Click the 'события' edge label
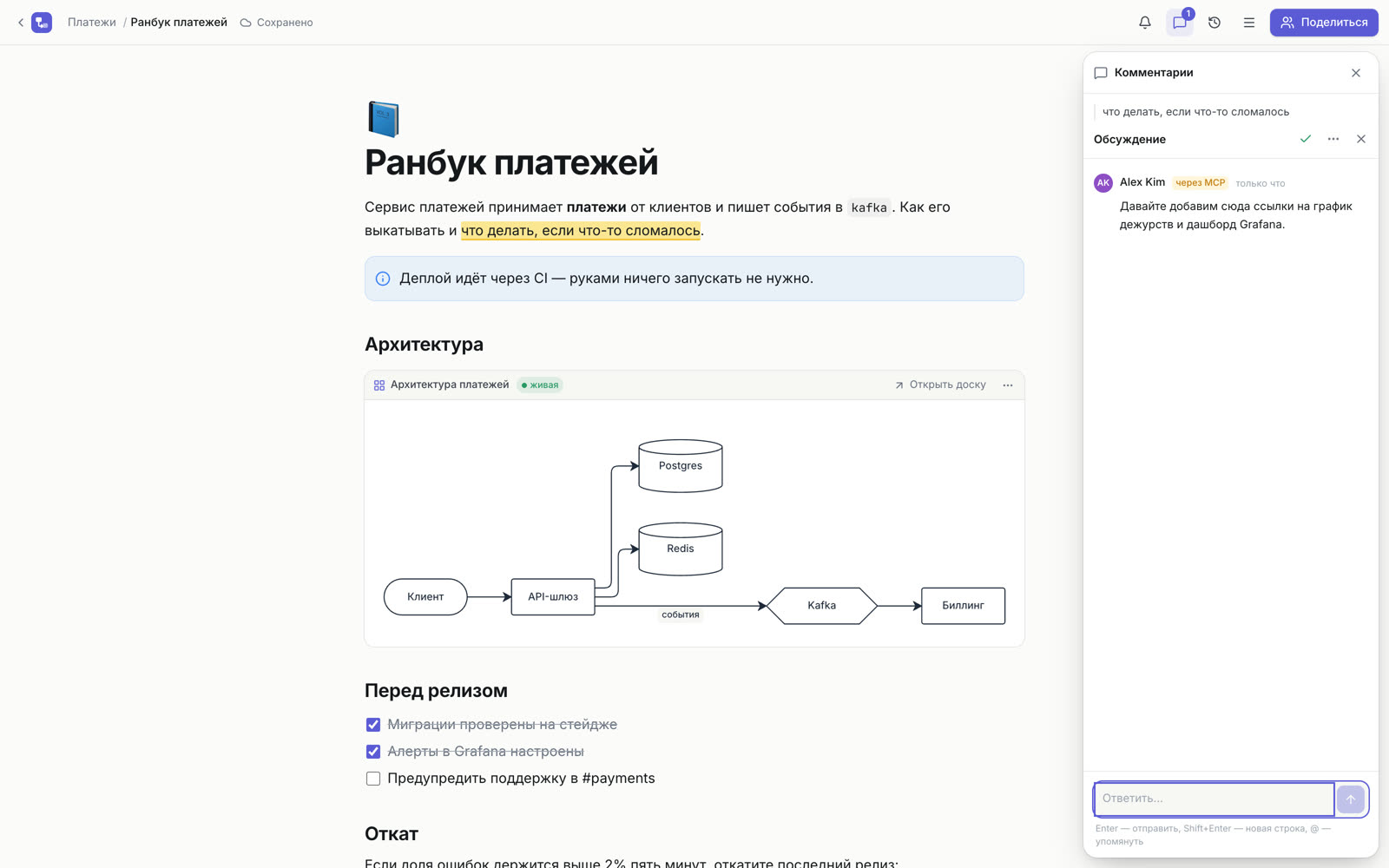Screen dimensions: 1389x868 coord(681,615)
